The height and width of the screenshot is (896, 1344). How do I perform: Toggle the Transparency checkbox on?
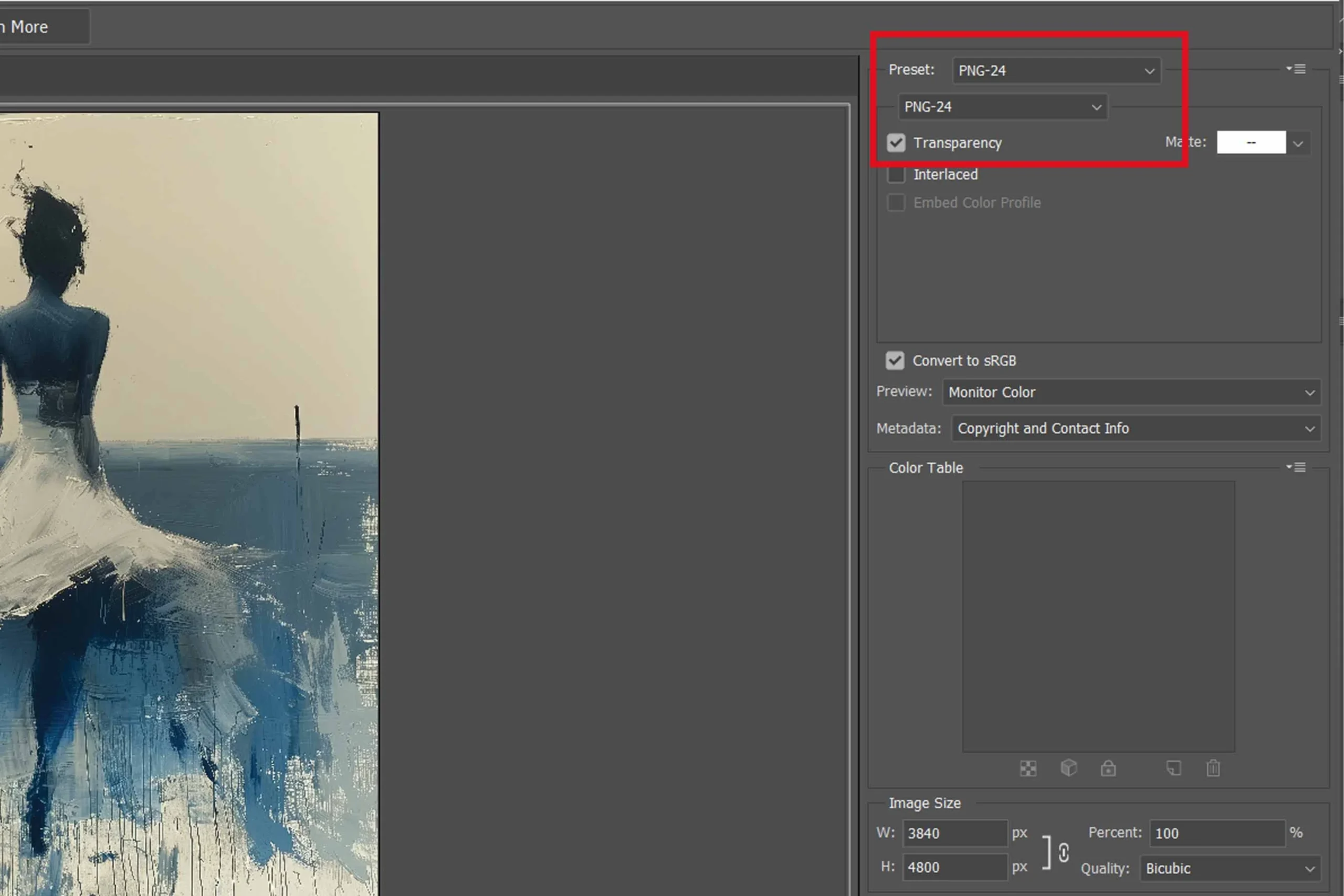coord(897,142)
